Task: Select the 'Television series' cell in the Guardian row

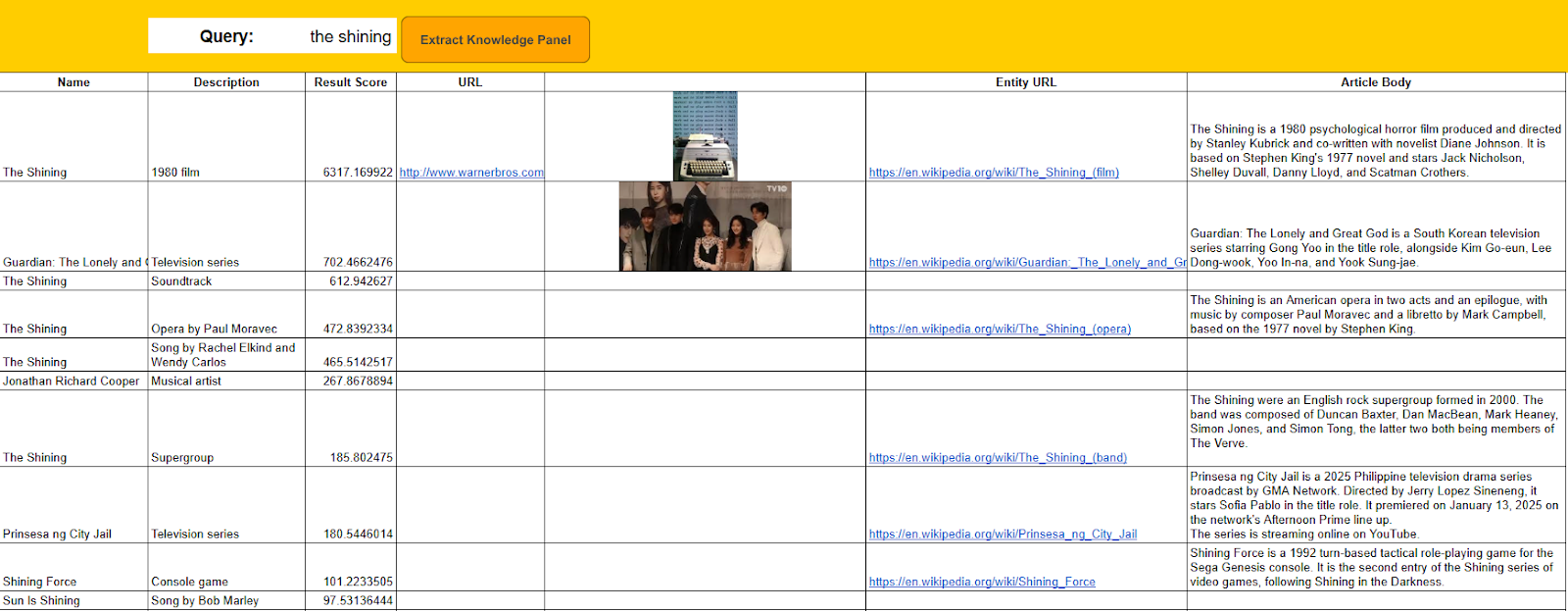Action: (x=226, y=227)
